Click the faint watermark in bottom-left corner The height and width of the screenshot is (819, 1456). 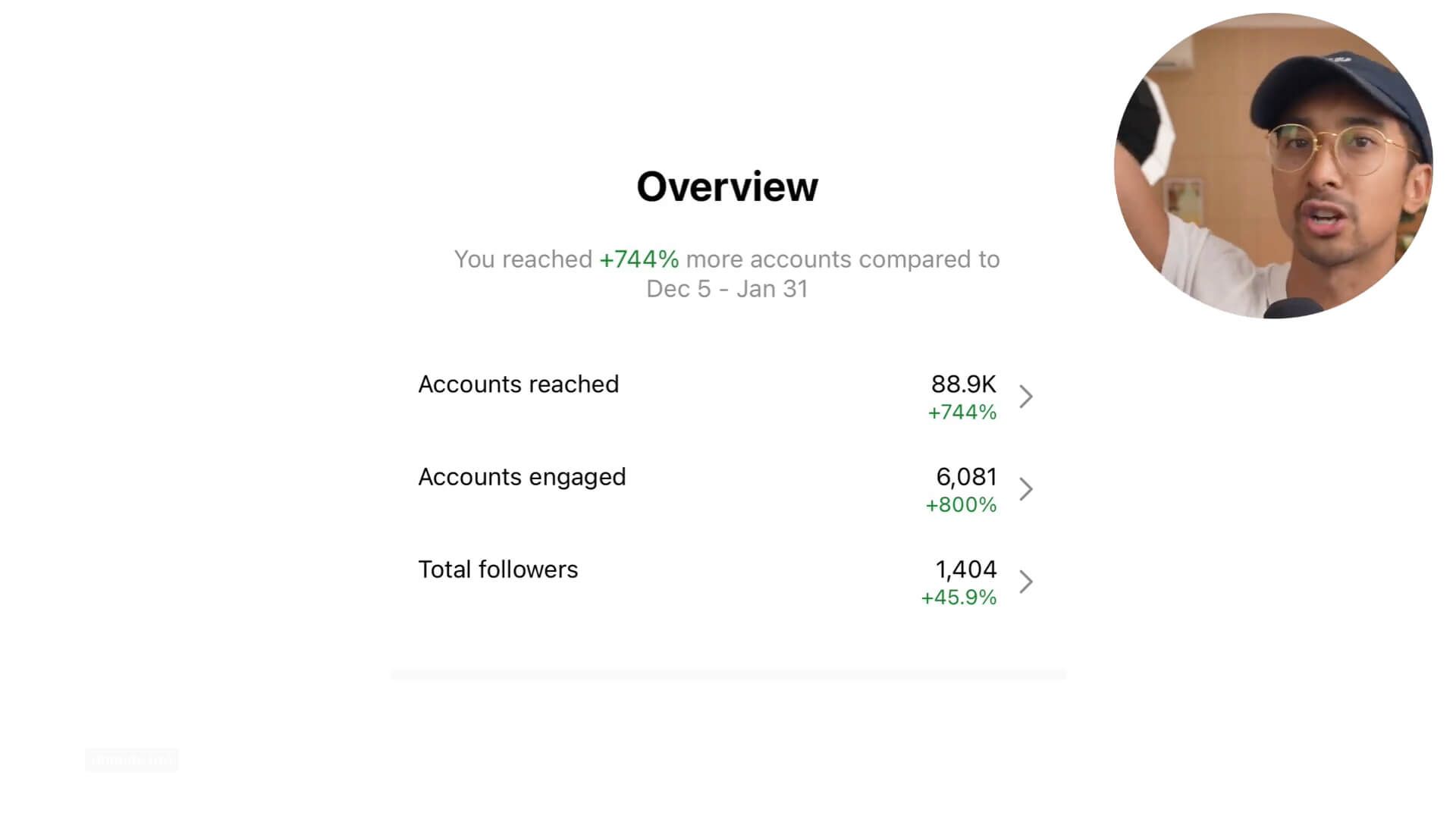pyautogui.click(x=132, y=760)
